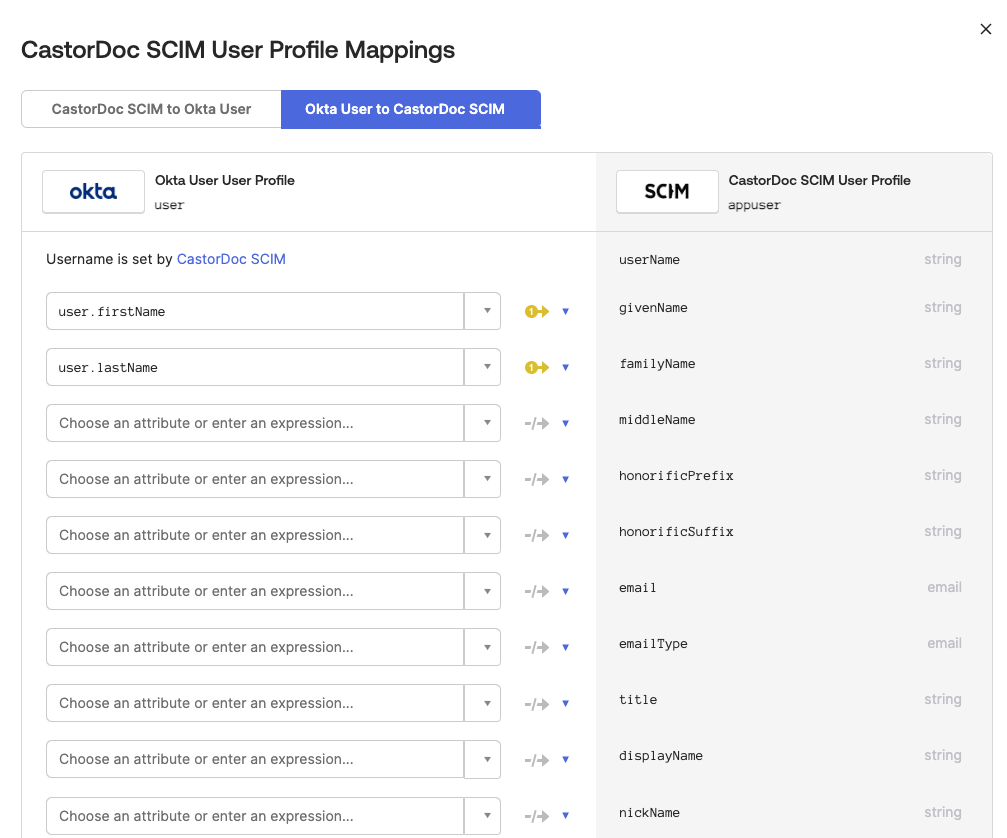This screenshot has height=838, width=1007.
Task: Click the Okta logo icon
Action: 93,191
